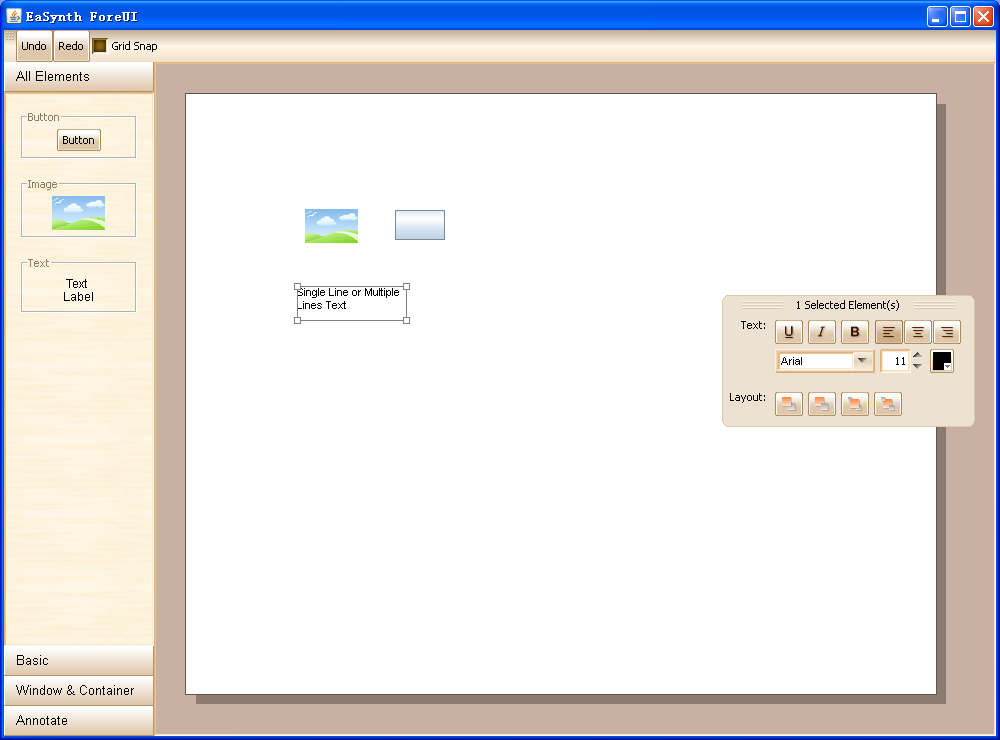Screen dimensions: 1000x740
Task: Click the Redo button
Action: (x=71, y=46)
